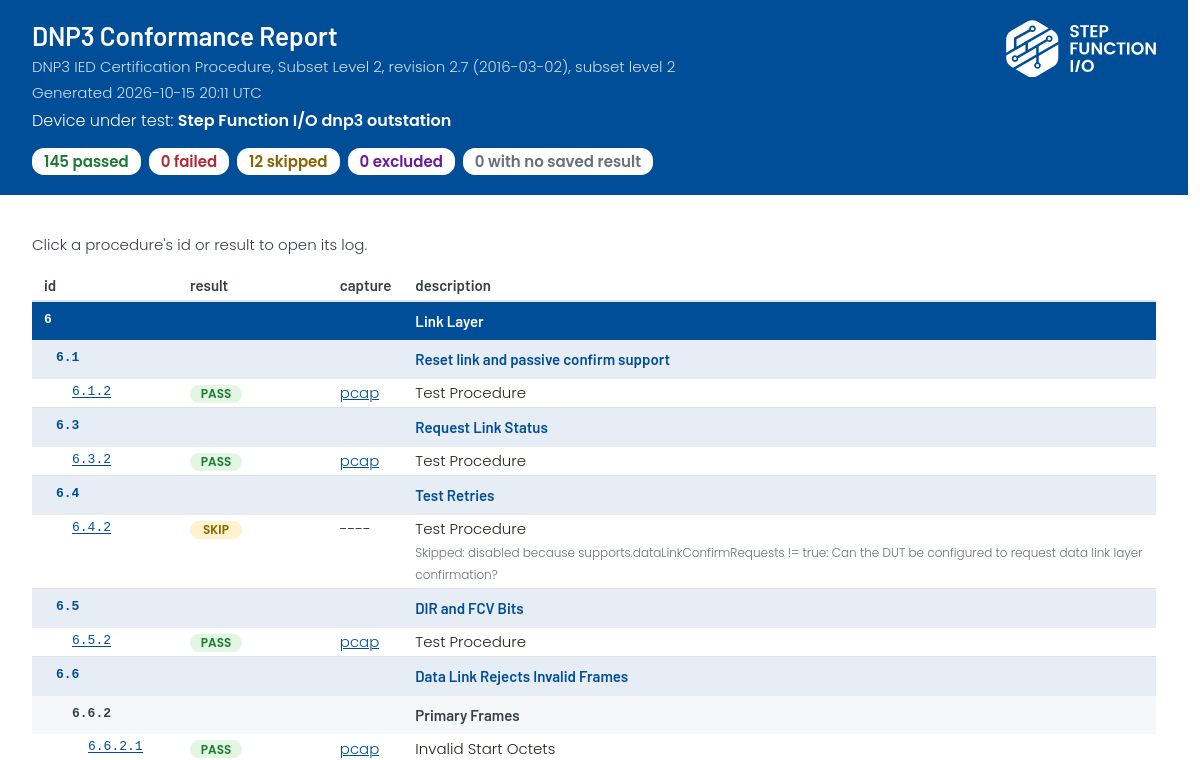Viewport: 1200px width, 760px height.
Task: Click the 'capture' column header
Action: tap(365, 286)
